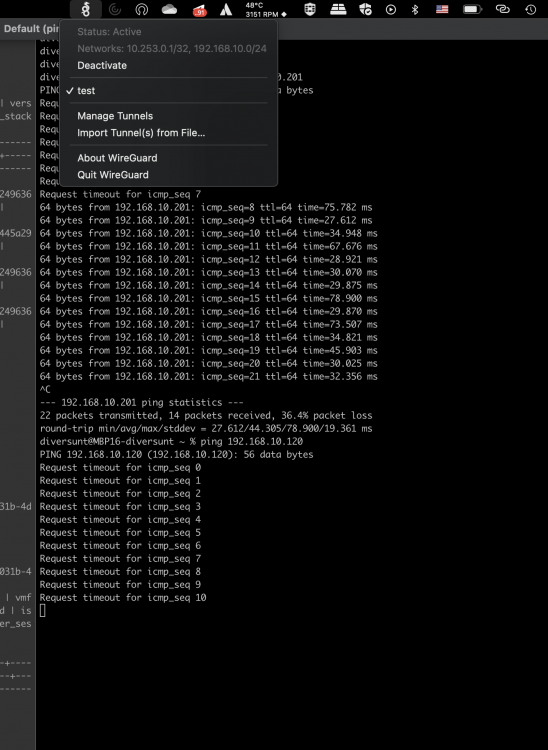Open the US flag input source menu

[x=442, y=9]
